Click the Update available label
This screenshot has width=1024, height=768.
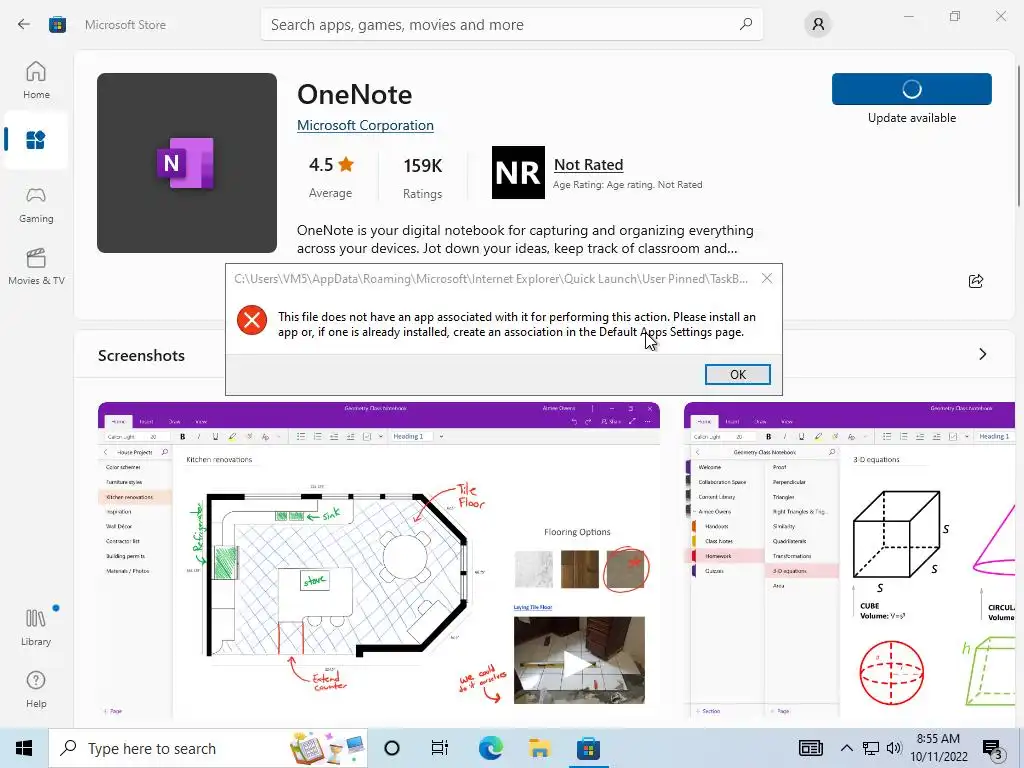pos(912,118)
